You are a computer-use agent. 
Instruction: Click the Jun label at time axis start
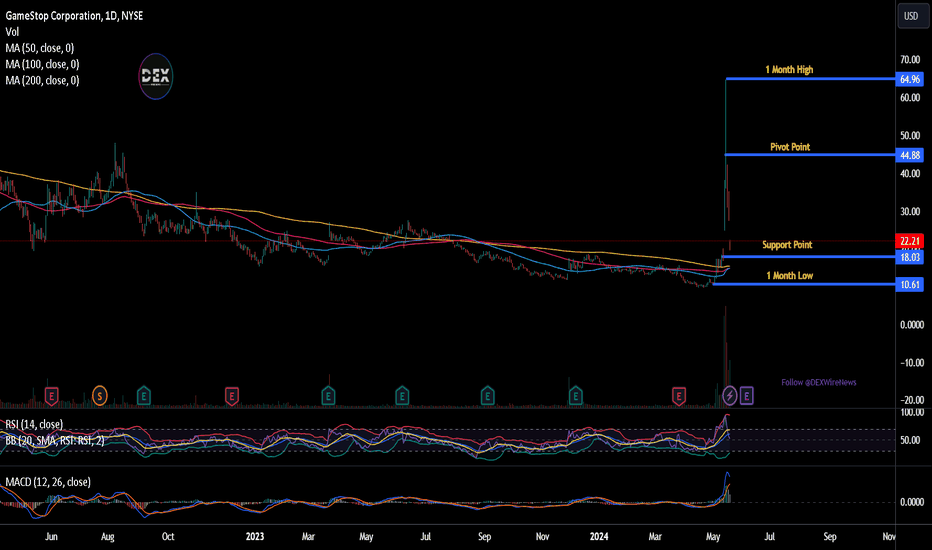click(x=51, y=536)
